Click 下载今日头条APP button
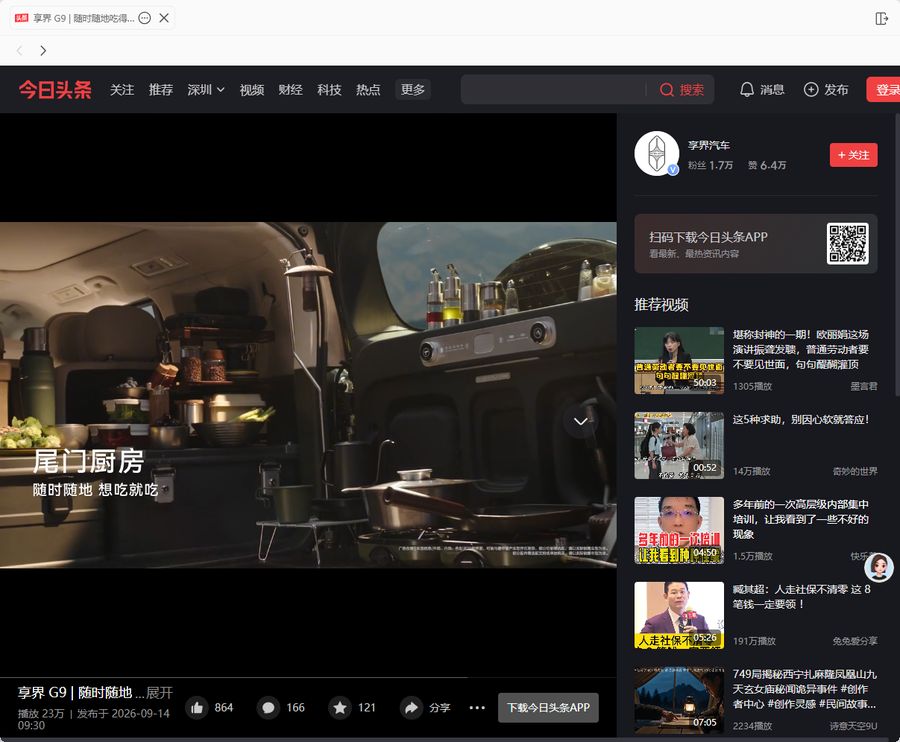This screenshot has height=742, width=900. (548, 708)
